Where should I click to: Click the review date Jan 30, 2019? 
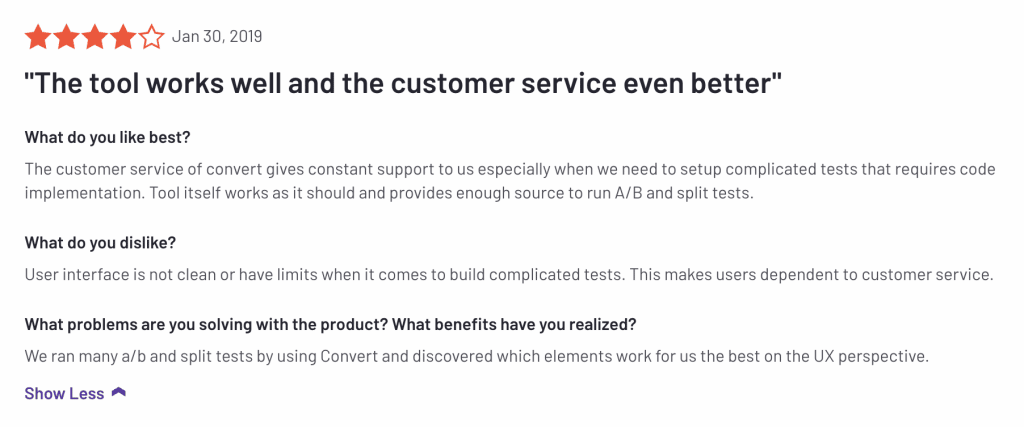click(x=217, y=37)
